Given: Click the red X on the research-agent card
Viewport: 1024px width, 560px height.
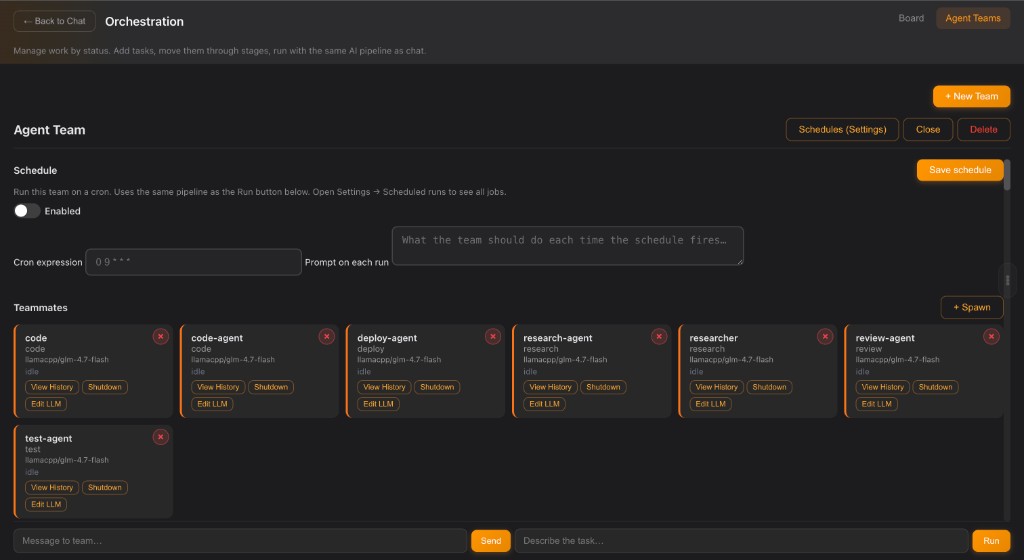Looking at the screenshot, I should pos(659,337).
